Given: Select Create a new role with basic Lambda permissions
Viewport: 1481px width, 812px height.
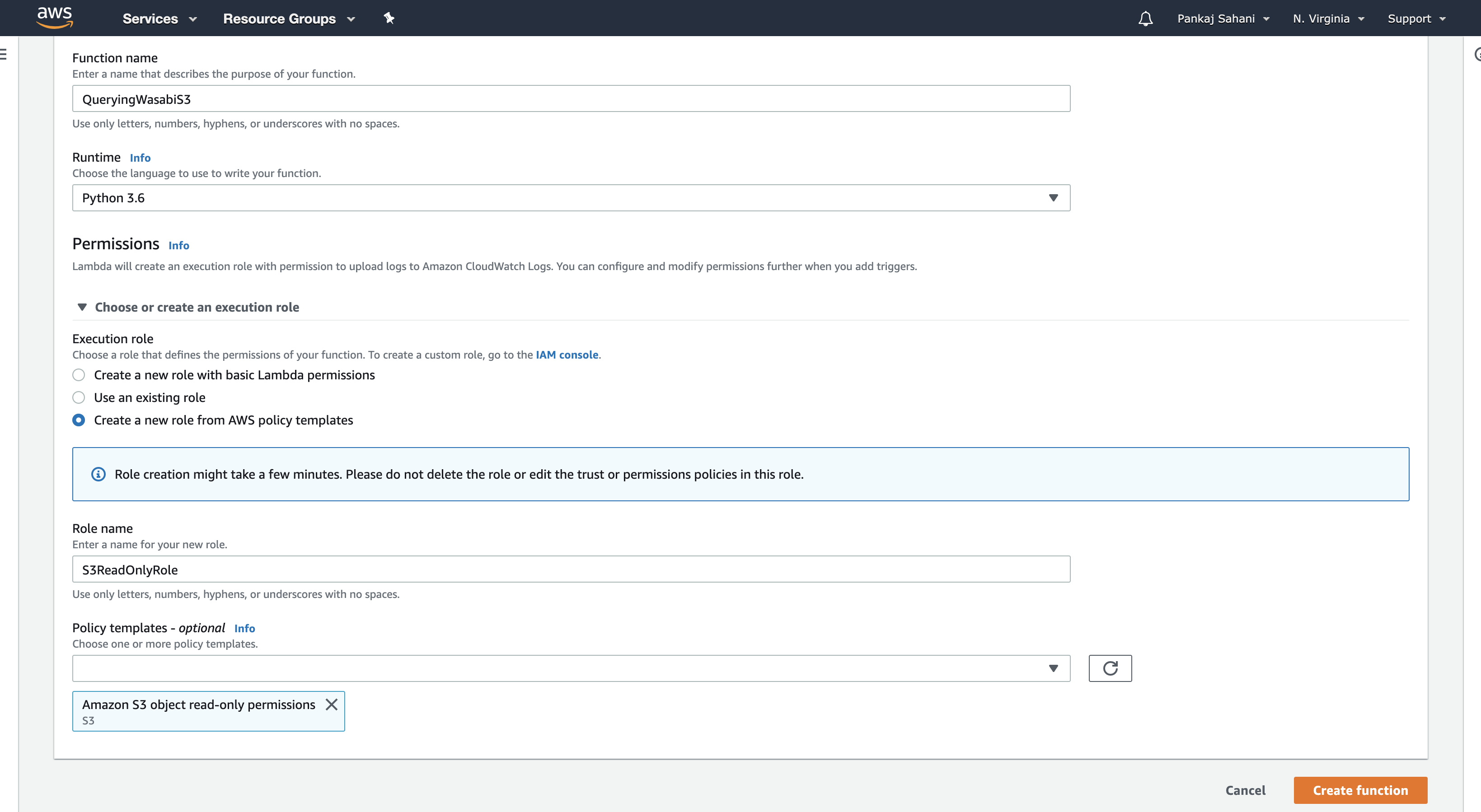Looking at the screenshot, I should [79, 375].
